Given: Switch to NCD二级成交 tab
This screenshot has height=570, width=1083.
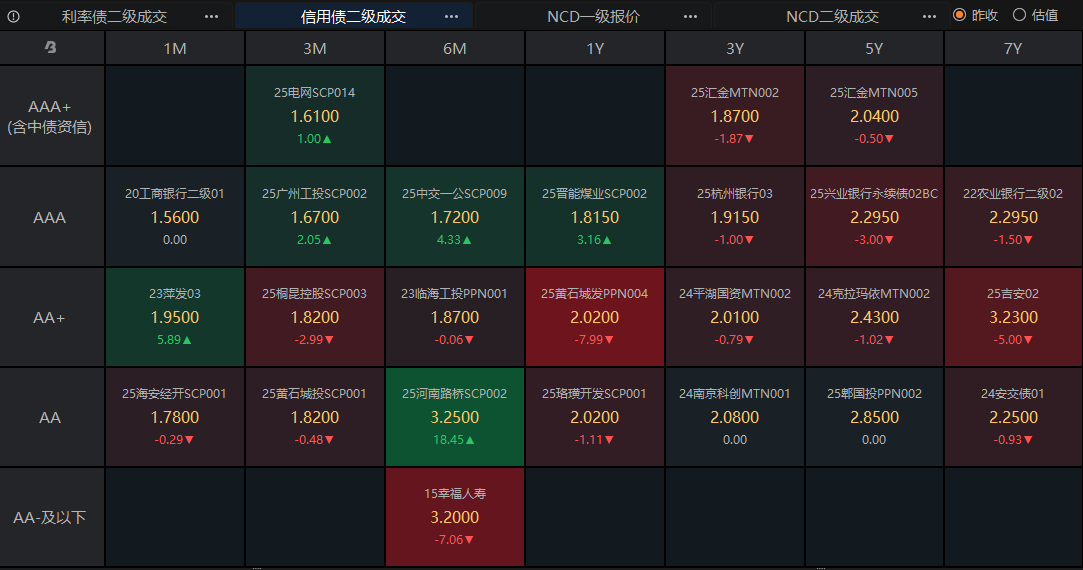Looking at the screenshot, I should (x=832, y=16).
